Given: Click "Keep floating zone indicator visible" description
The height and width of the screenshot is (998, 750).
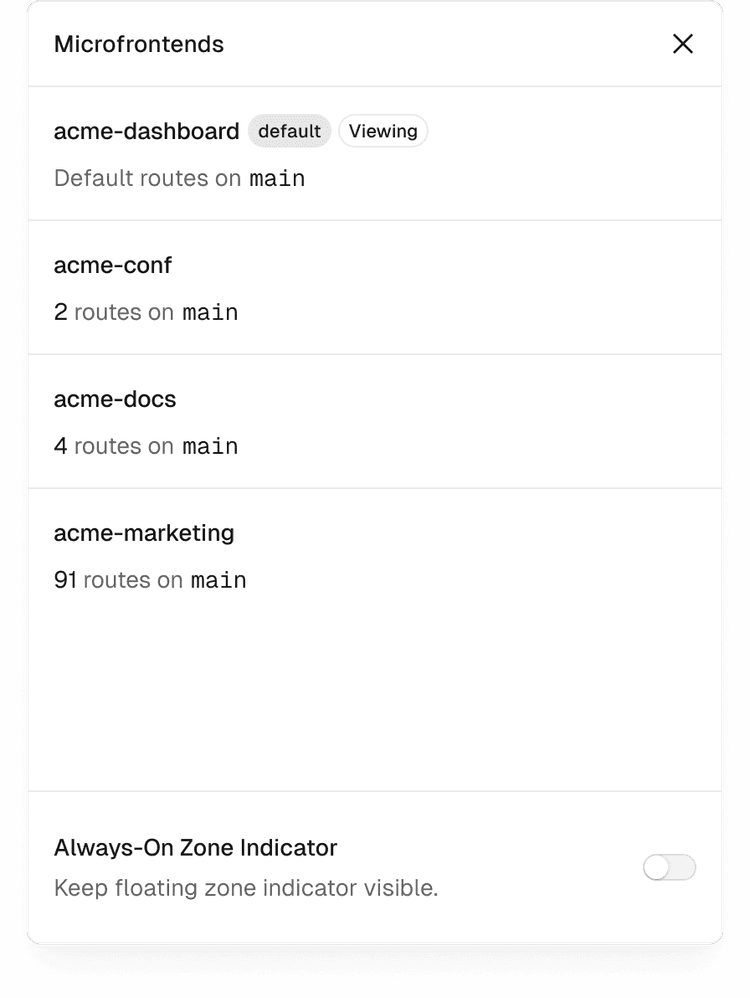Looking at the screenshot, I should (x=247, y=888).
